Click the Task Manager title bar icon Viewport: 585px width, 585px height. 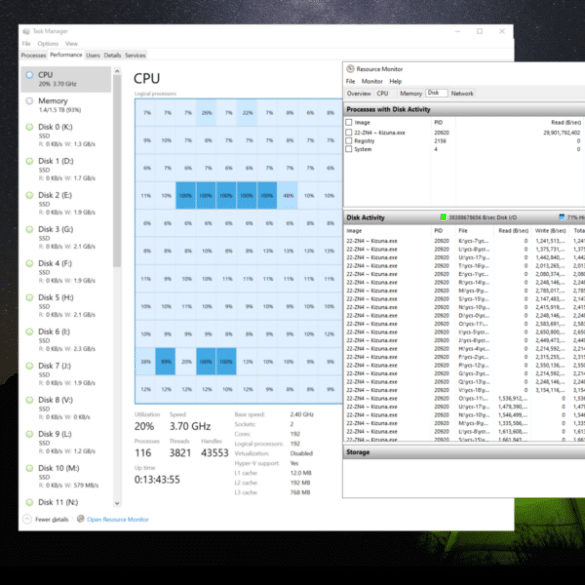coord(26,31)
